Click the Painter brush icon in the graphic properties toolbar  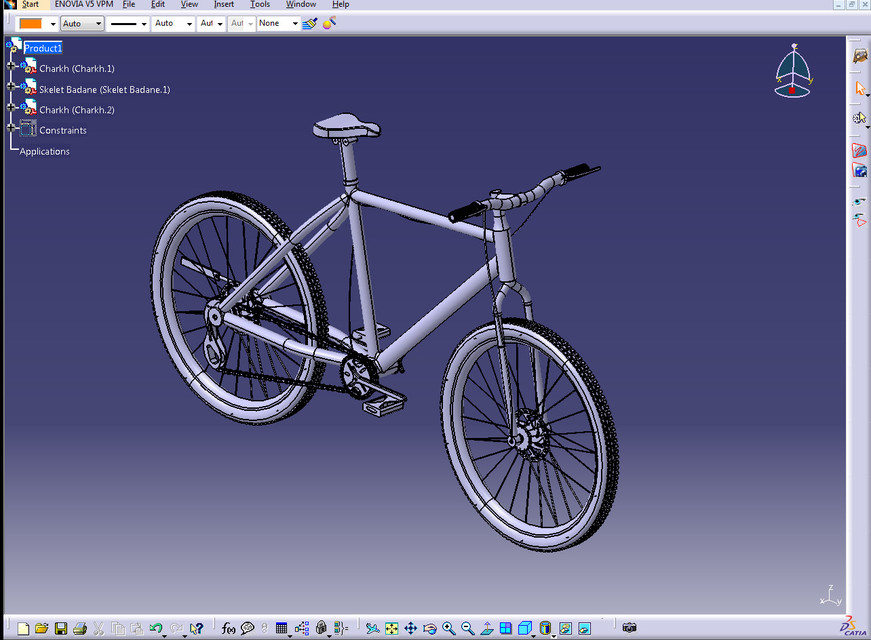click(x=310, y=23)
